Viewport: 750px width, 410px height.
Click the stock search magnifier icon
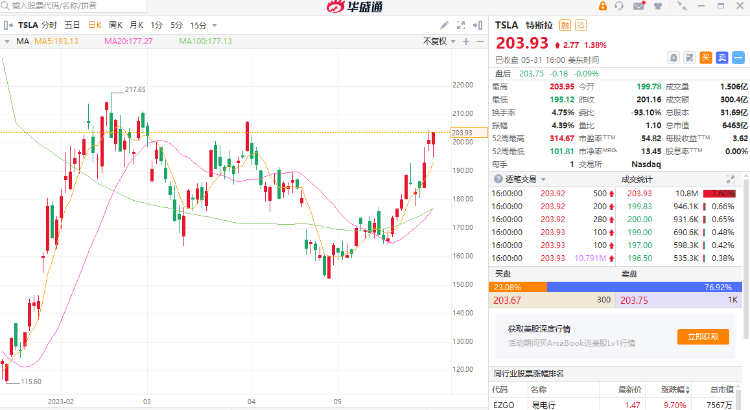click(5, 5)
